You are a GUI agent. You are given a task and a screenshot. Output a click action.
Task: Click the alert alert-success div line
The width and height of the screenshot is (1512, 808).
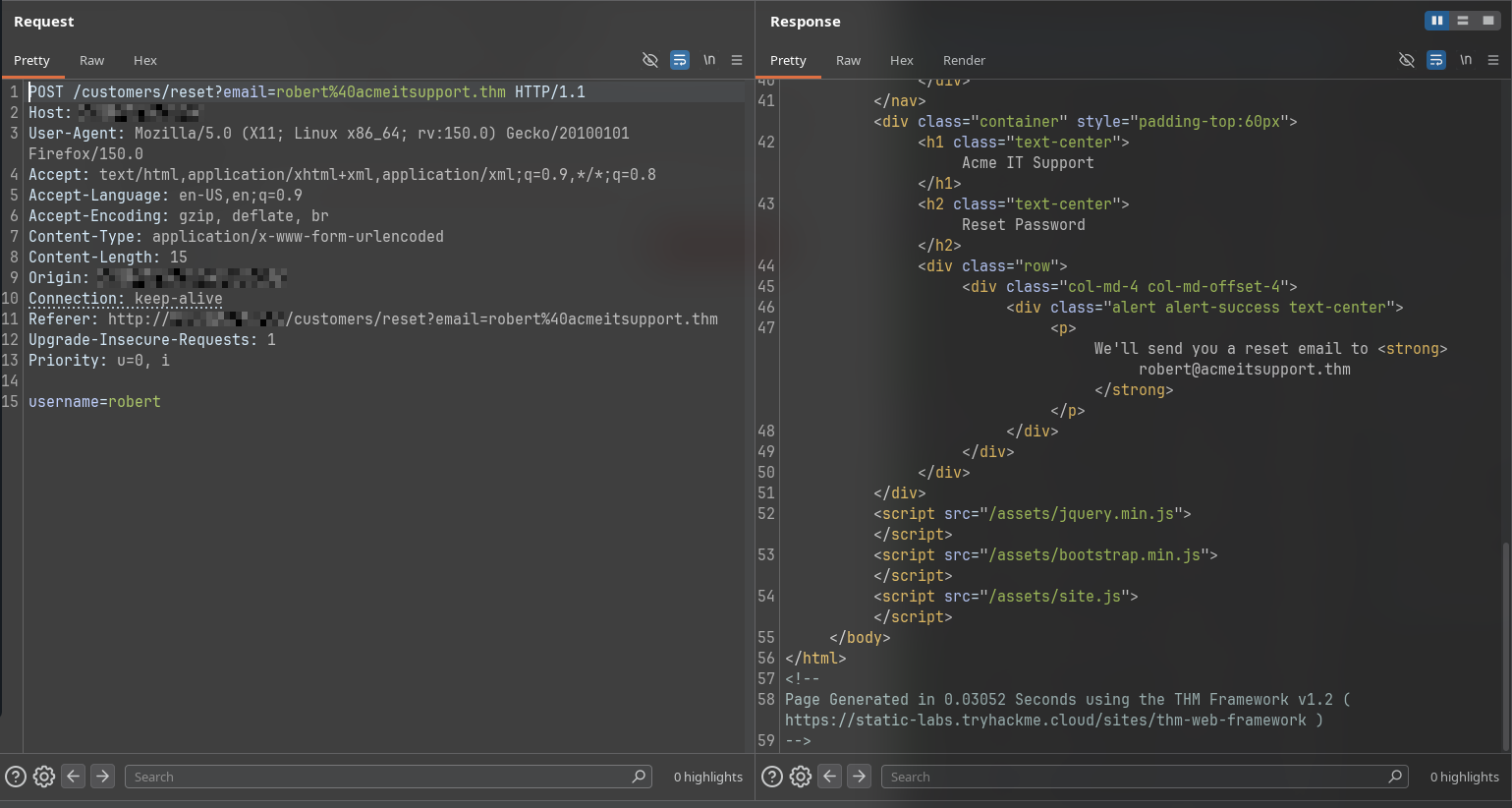1204,307
